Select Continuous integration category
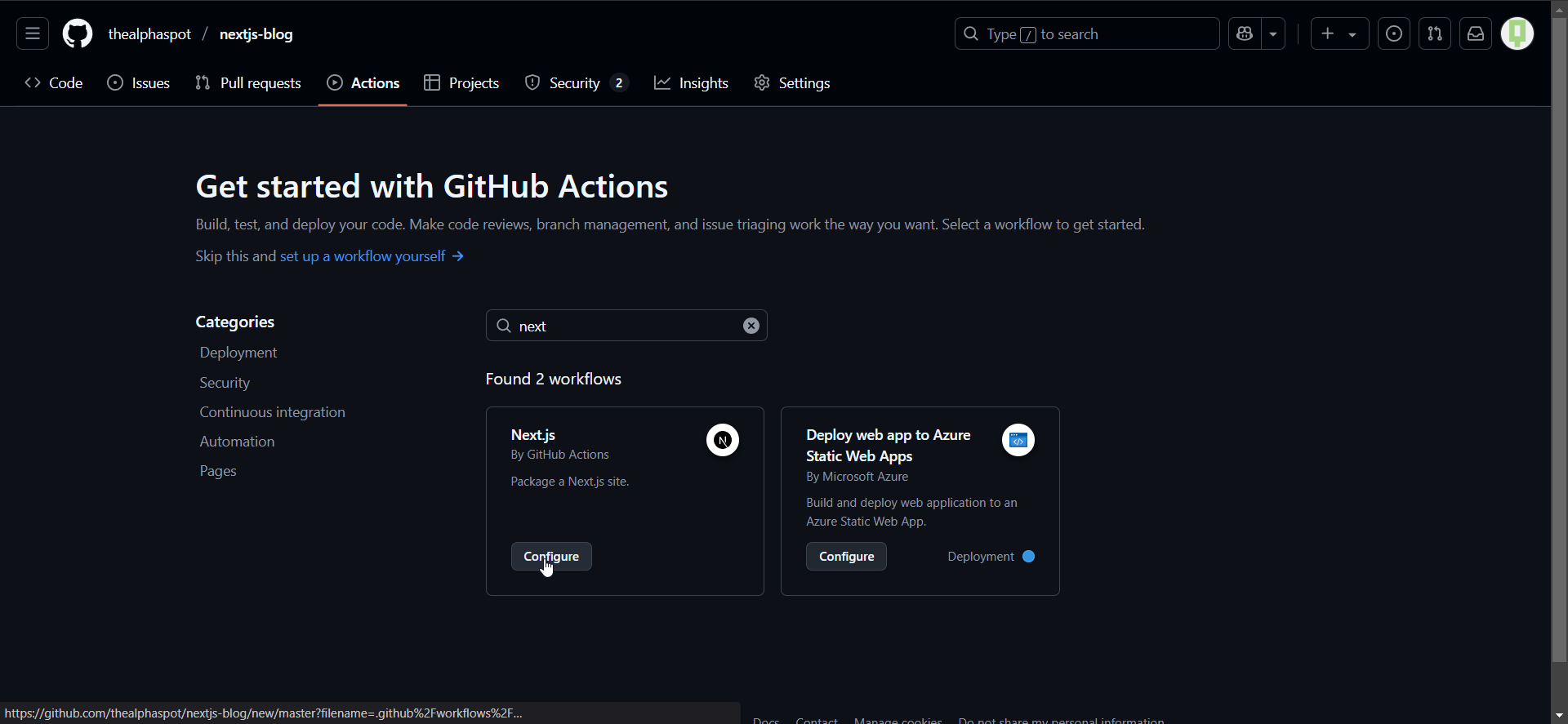Viewport: 1568px width, 724px height. pyautogui.click(x=273, y=412)
